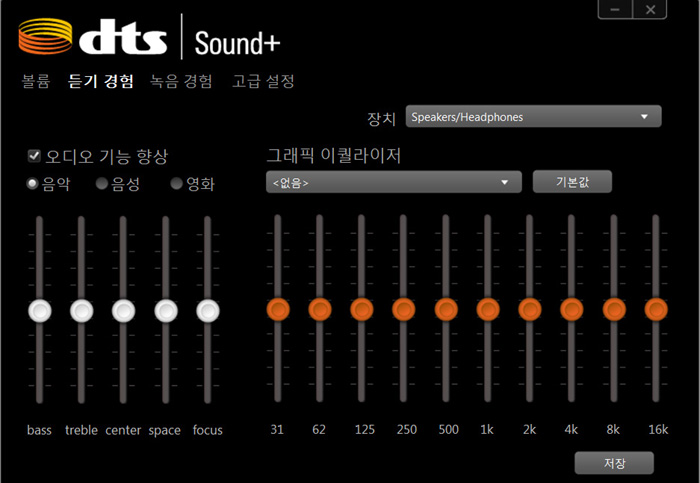Screen dimensions: 700x483
Task: Click the center slider knob
Action: click(x=124, y=311)
